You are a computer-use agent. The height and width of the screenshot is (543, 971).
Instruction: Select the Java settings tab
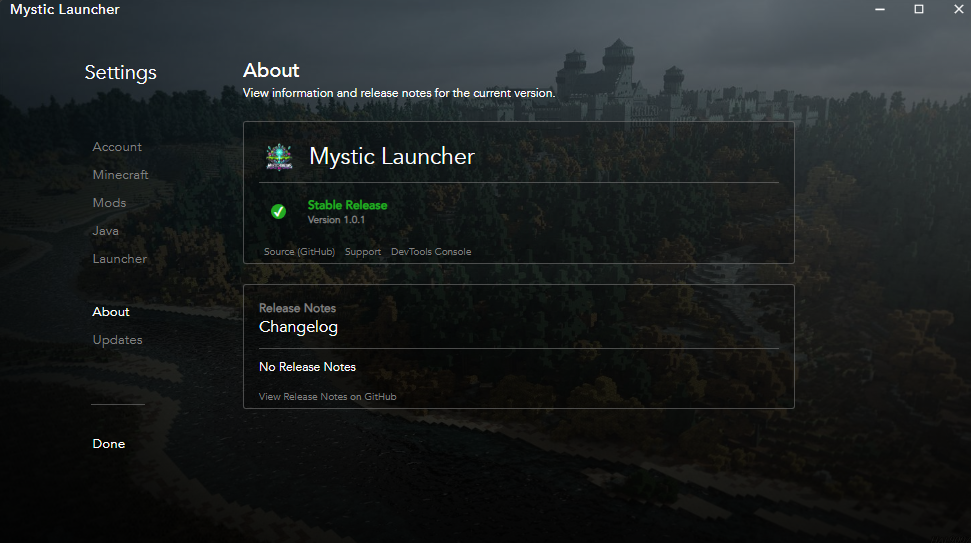(x=105, y=230)
